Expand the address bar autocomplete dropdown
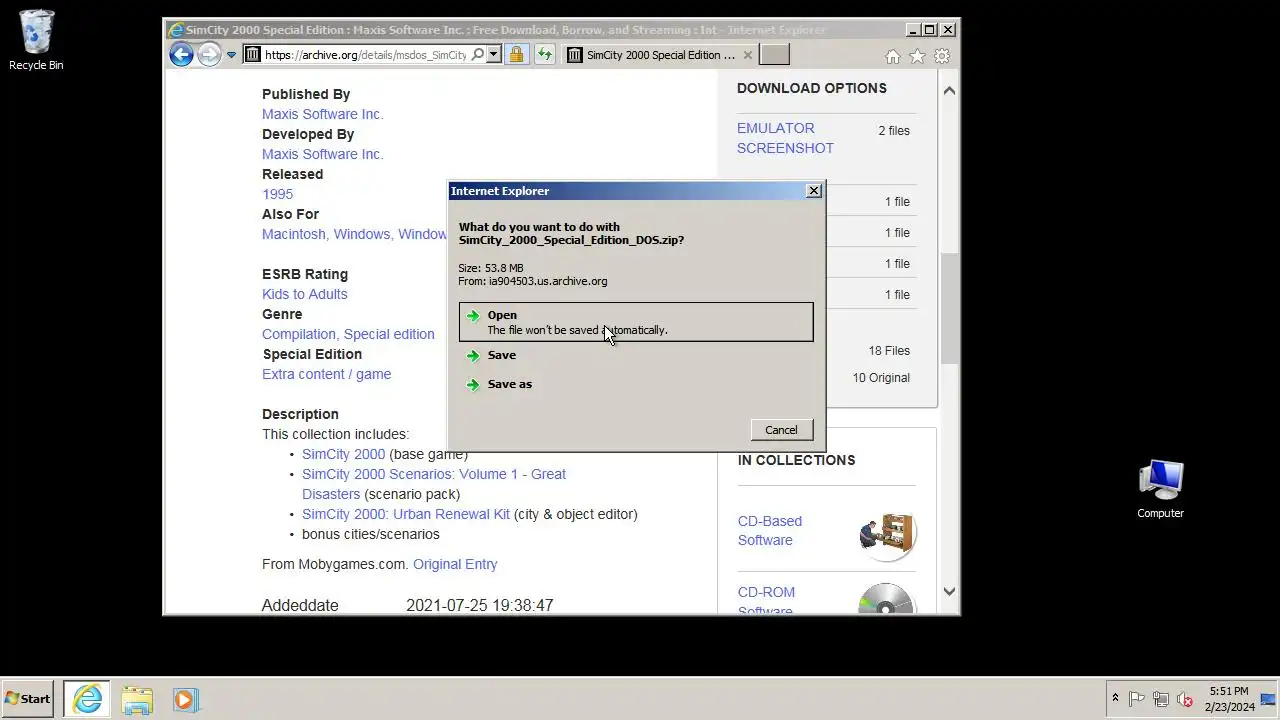Screen dimensions: 1280x720 click(494, 55)
